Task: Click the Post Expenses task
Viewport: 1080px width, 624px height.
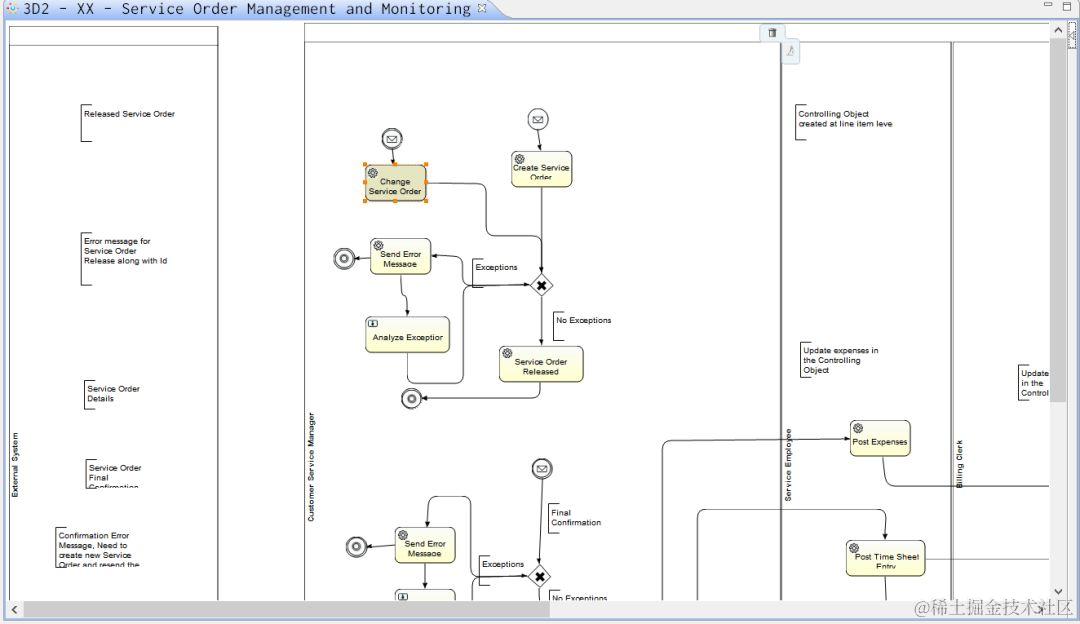Action: [880, 438]
